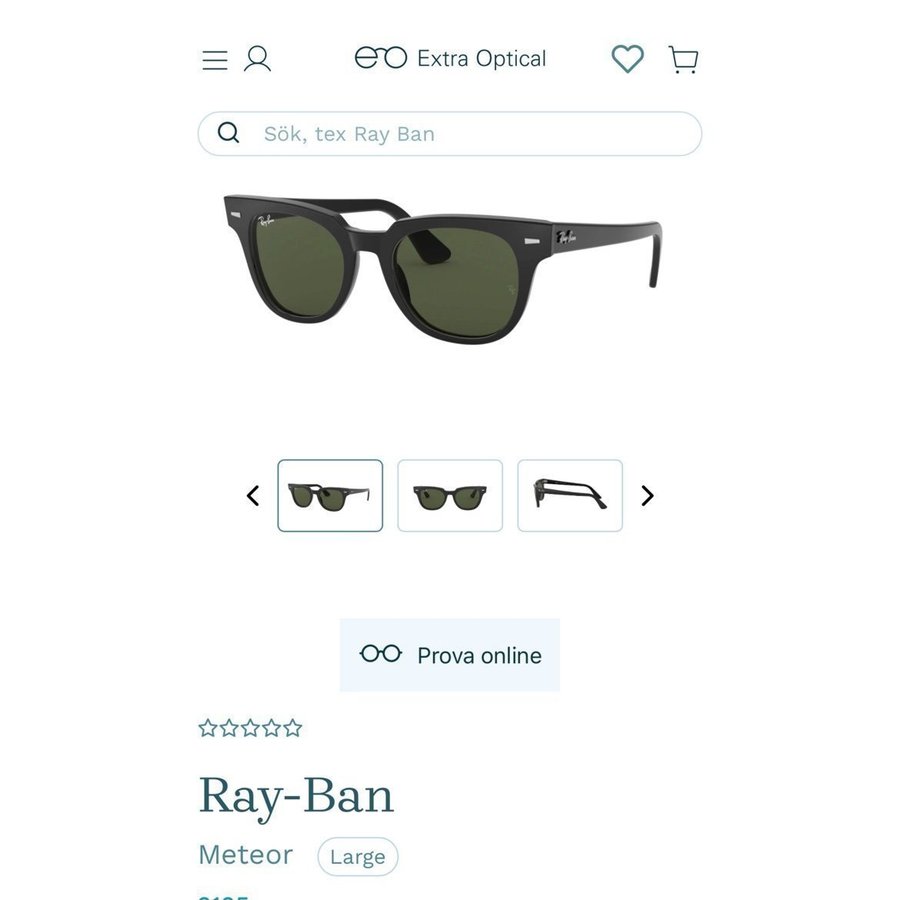Open the user account icon

(x=257, y=59)
